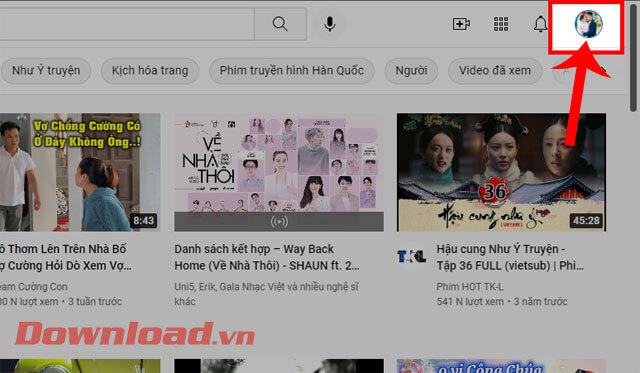Image resolution: width=640 pixels, height=373 pixels.
Task: Open the 'Về Nhà Thôi' mix thumbnail
Action: pyautogui.click(x=279, y=172)
